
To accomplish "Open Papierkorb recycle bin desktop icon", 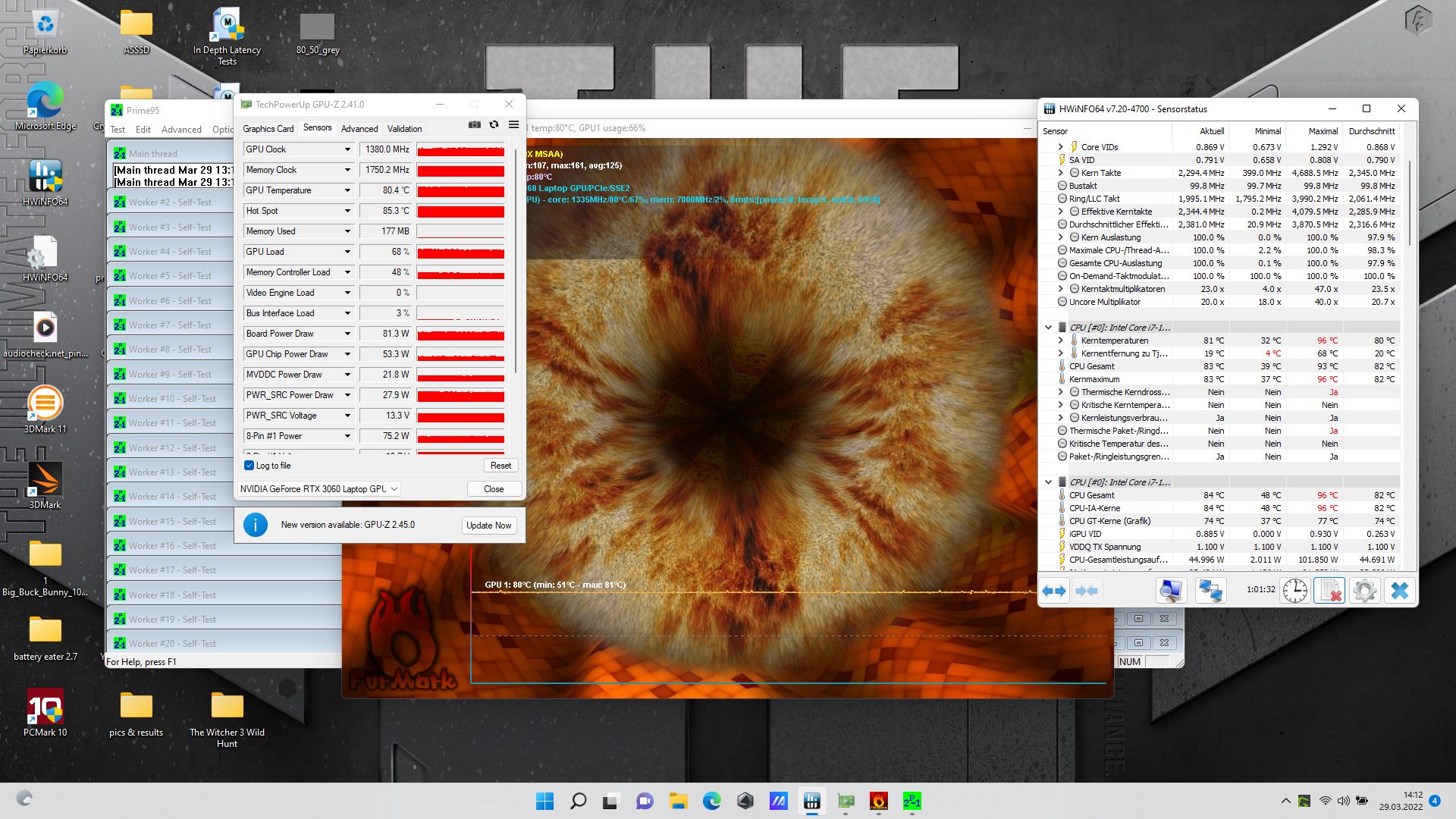I will [45, 32].
